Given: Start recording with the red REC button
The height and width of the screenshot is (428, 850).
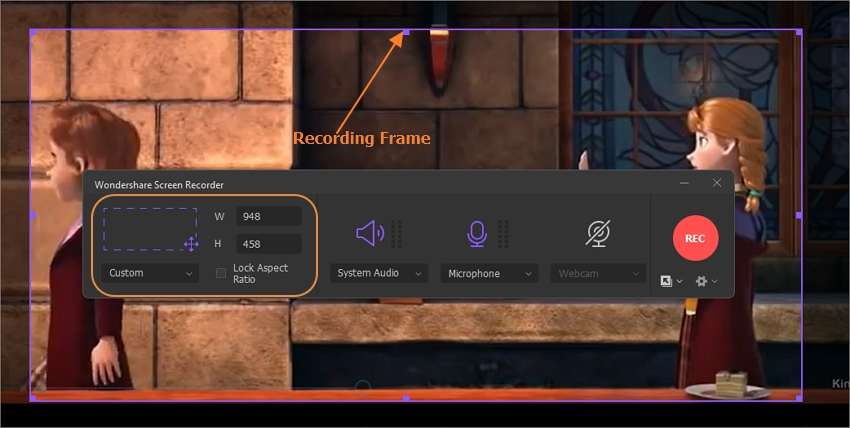Looking at the screenshot, I should (x=696, y=238).
